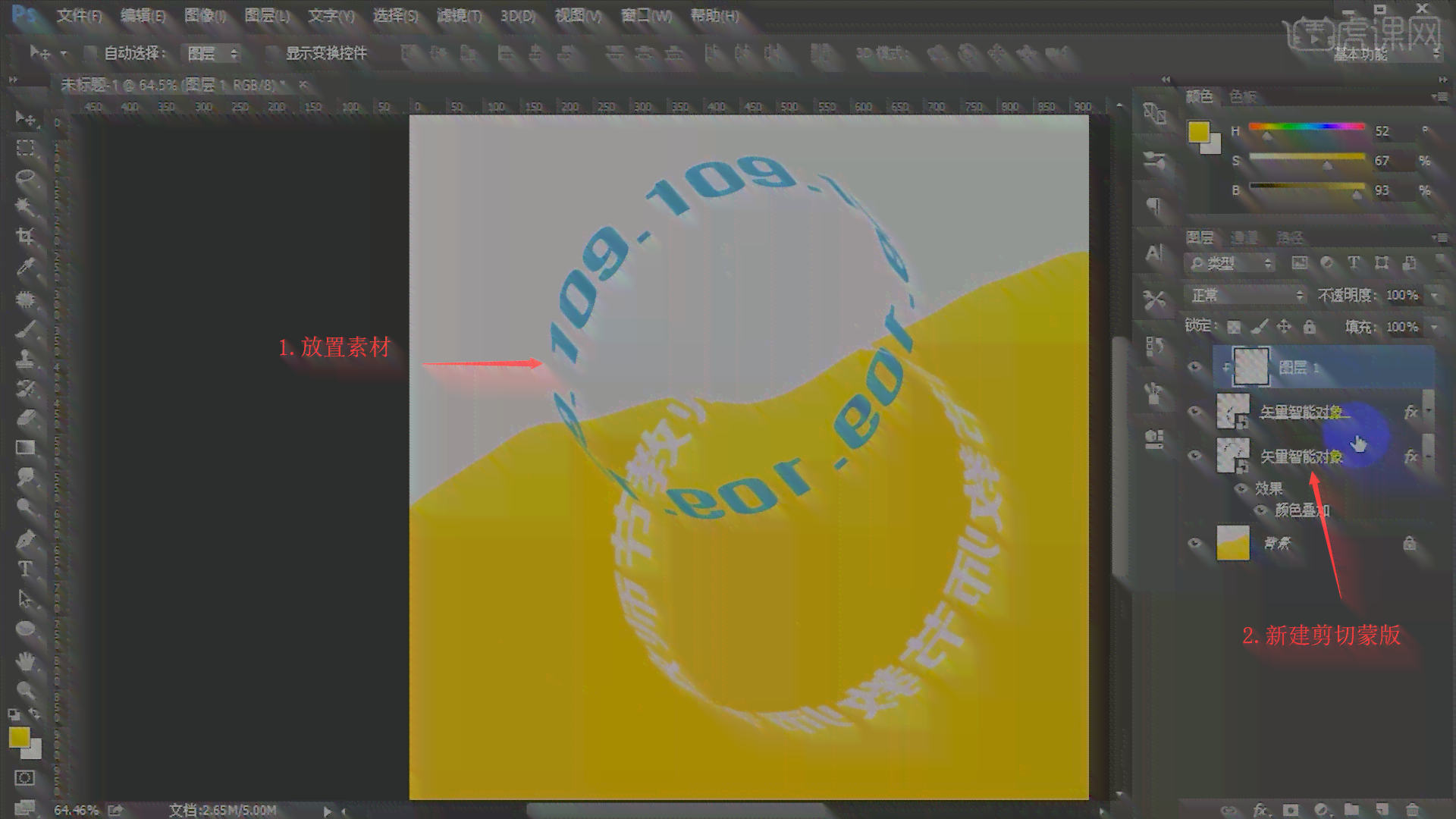Delete layer with trash icon
The width and height of the screenshot is (1456, 819).
click(1412, 810)
